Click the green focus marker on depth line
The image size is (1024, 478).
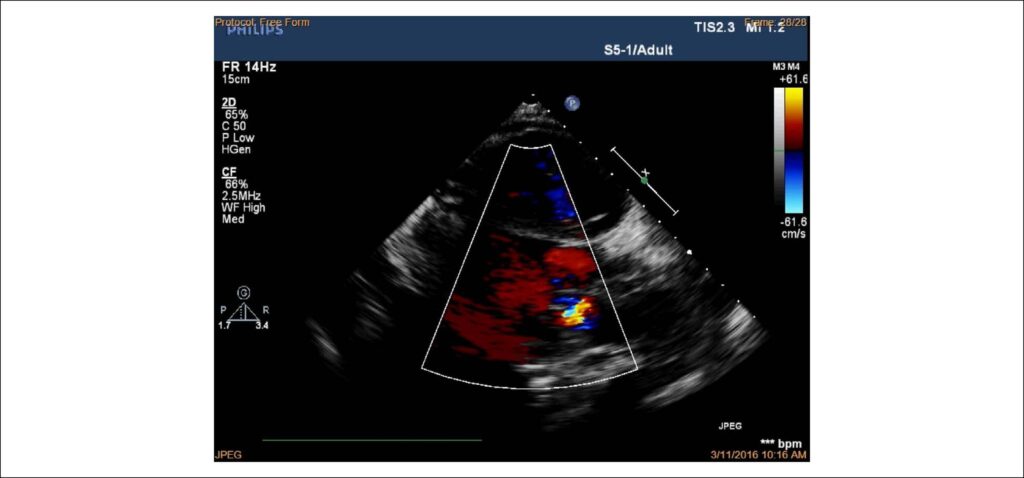pyautogui.click(x=644, y=180)
